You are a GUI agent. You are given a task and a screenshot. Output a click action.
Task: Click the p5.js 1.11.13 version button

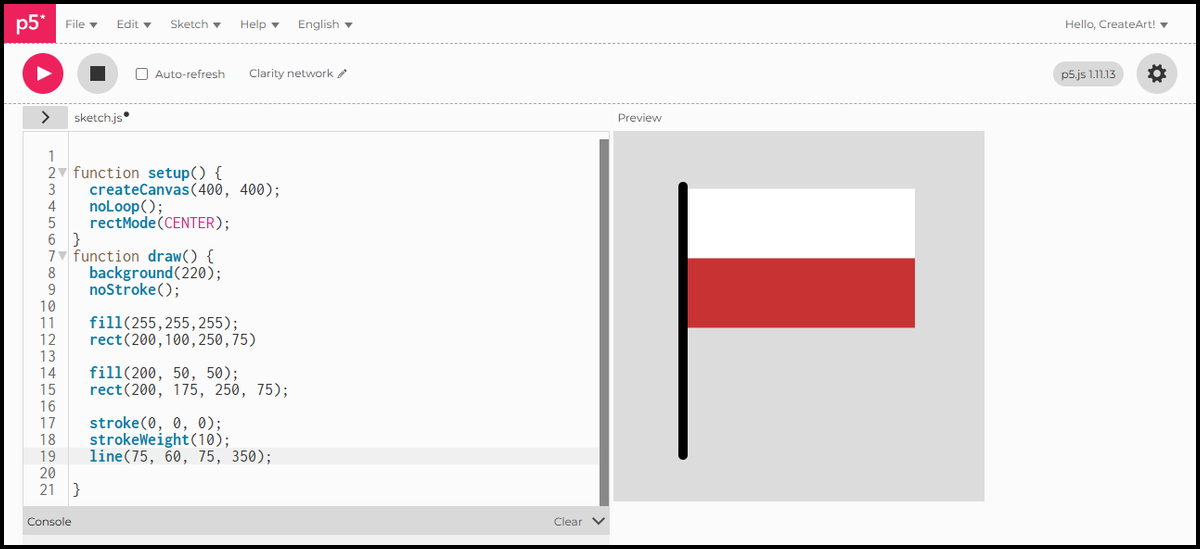(x=1088, y=74)
